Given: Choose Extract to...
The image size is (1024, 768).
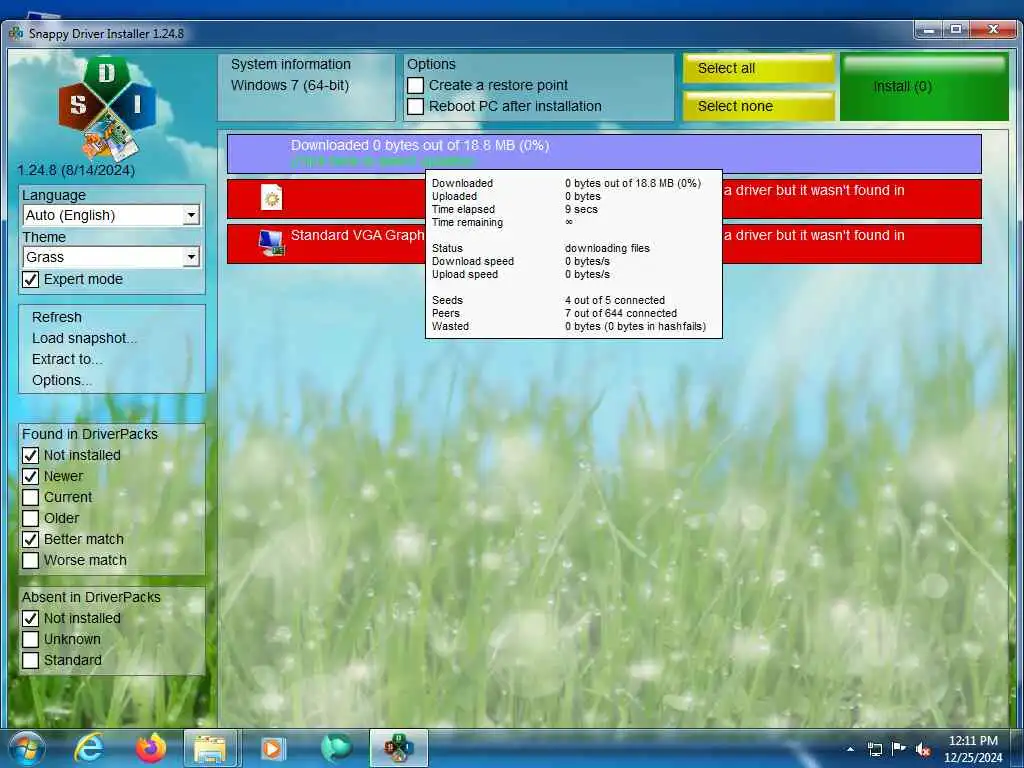Looking at the screenshot, I should [x=67, y=359].
